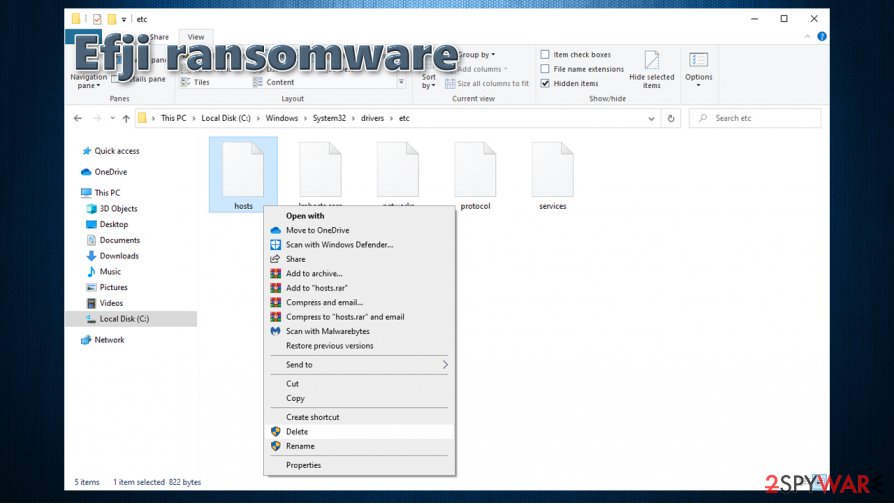
Task: Open the Group by dropdown
Action: tap(477, 55)
